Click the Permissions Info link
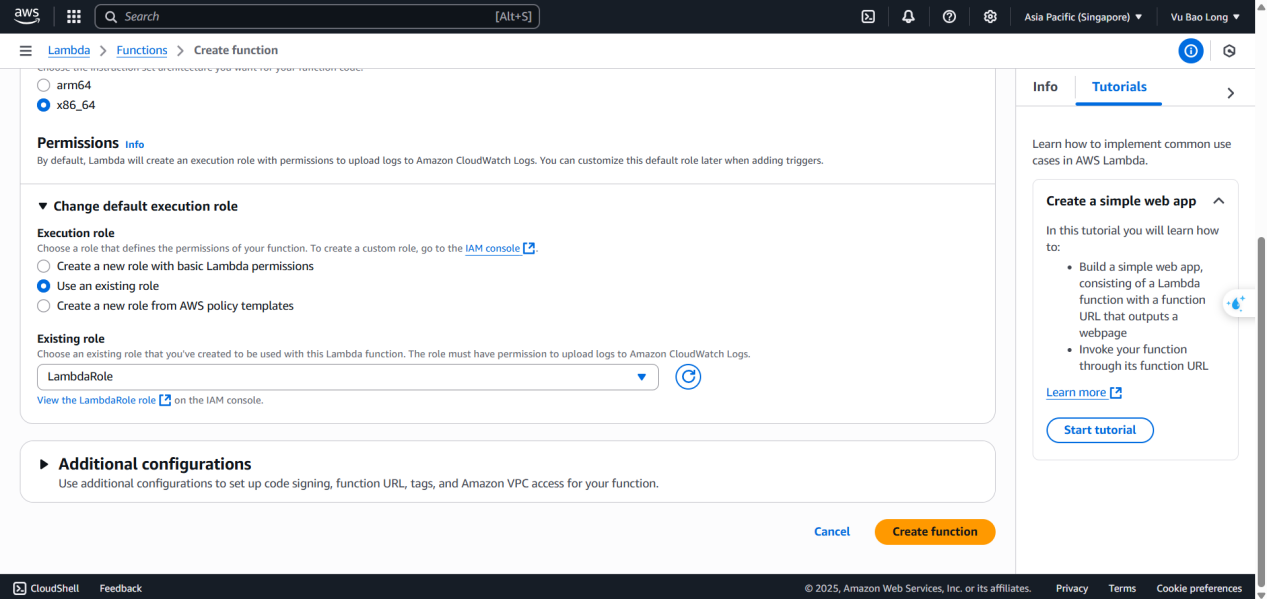Image resolution: width=1267 pixels, height=599 pixels. tap(135, 145)
